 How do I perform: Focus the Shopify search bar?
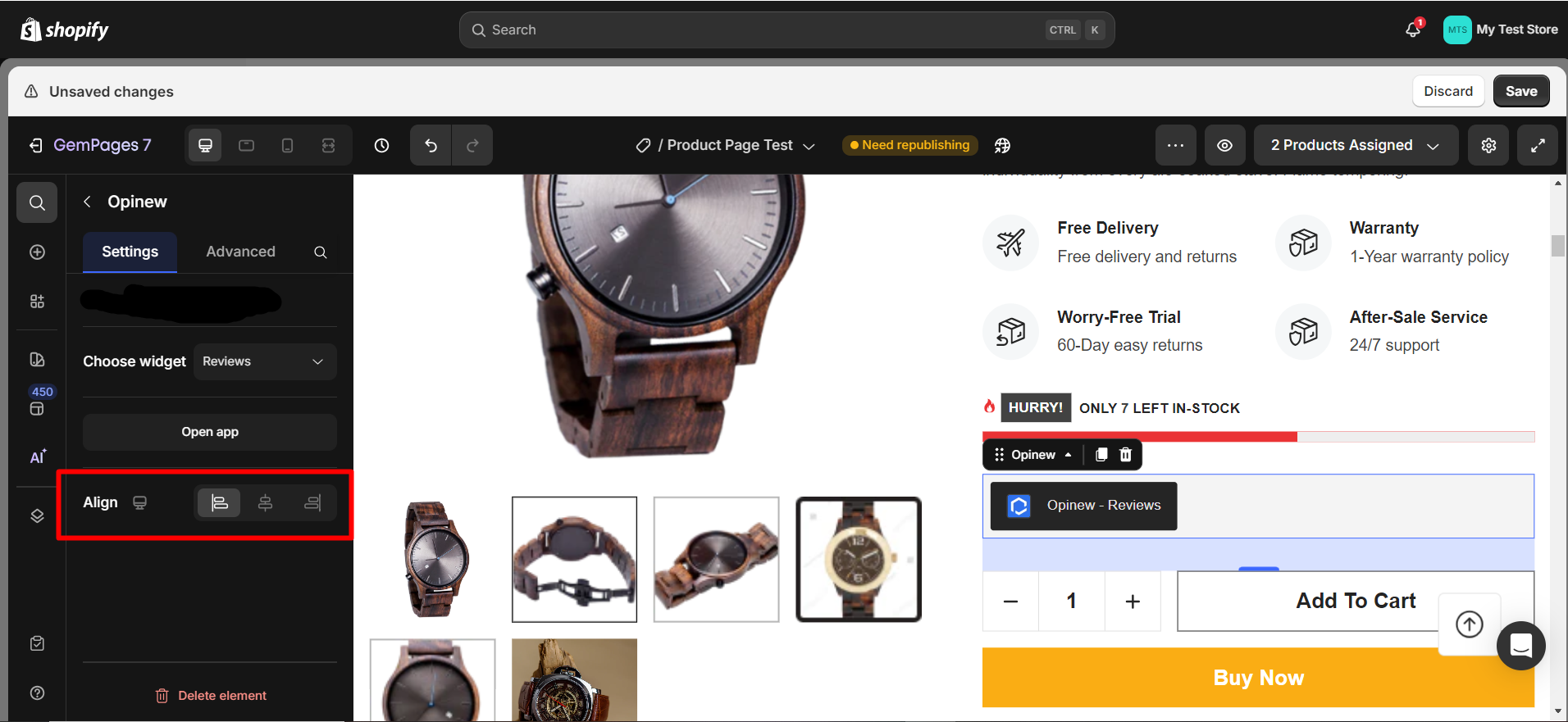(x=786, y=30)
